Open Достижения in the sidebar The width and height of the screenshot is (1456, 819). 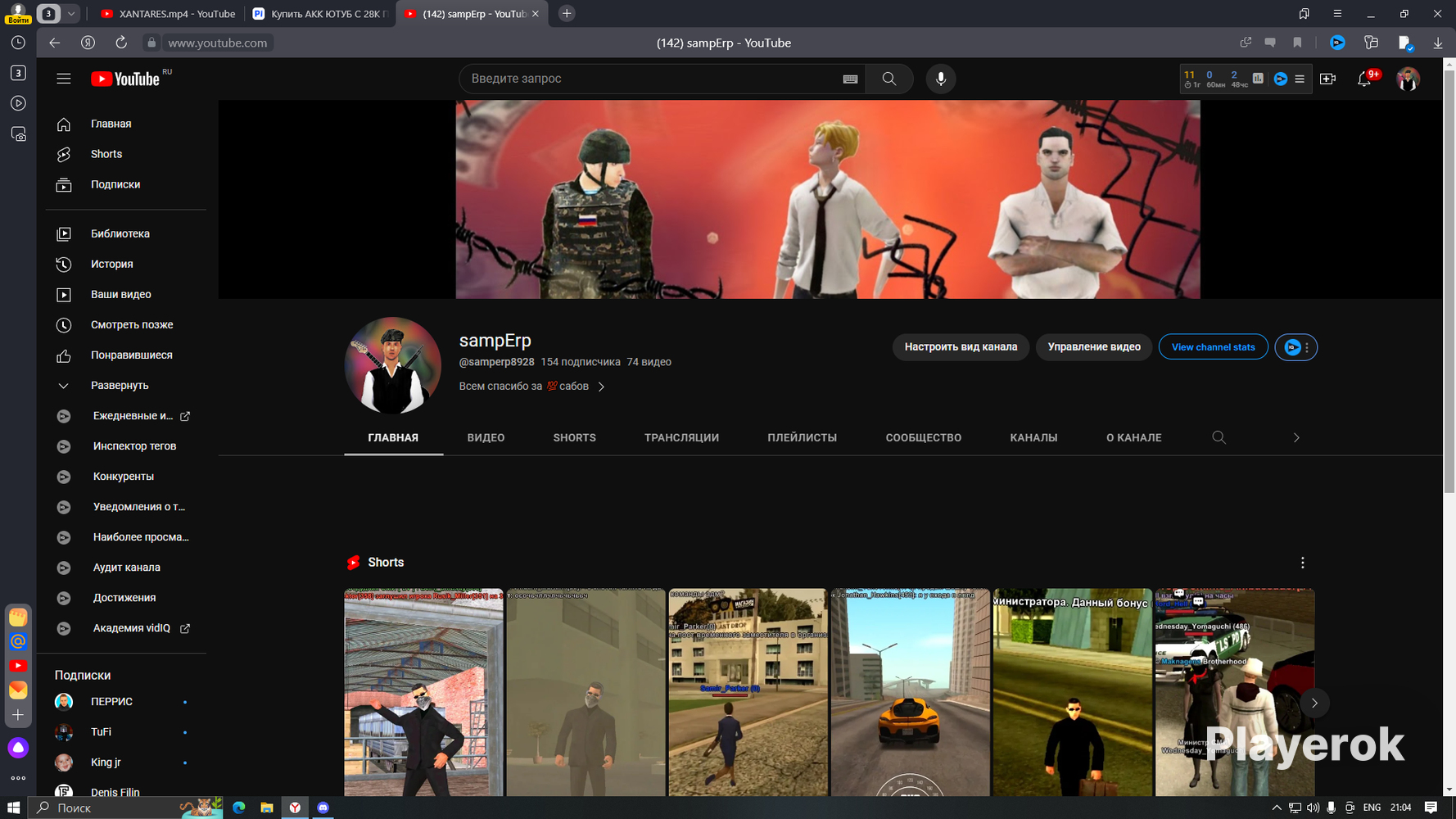pyautogui.click(x=123, y=597)
